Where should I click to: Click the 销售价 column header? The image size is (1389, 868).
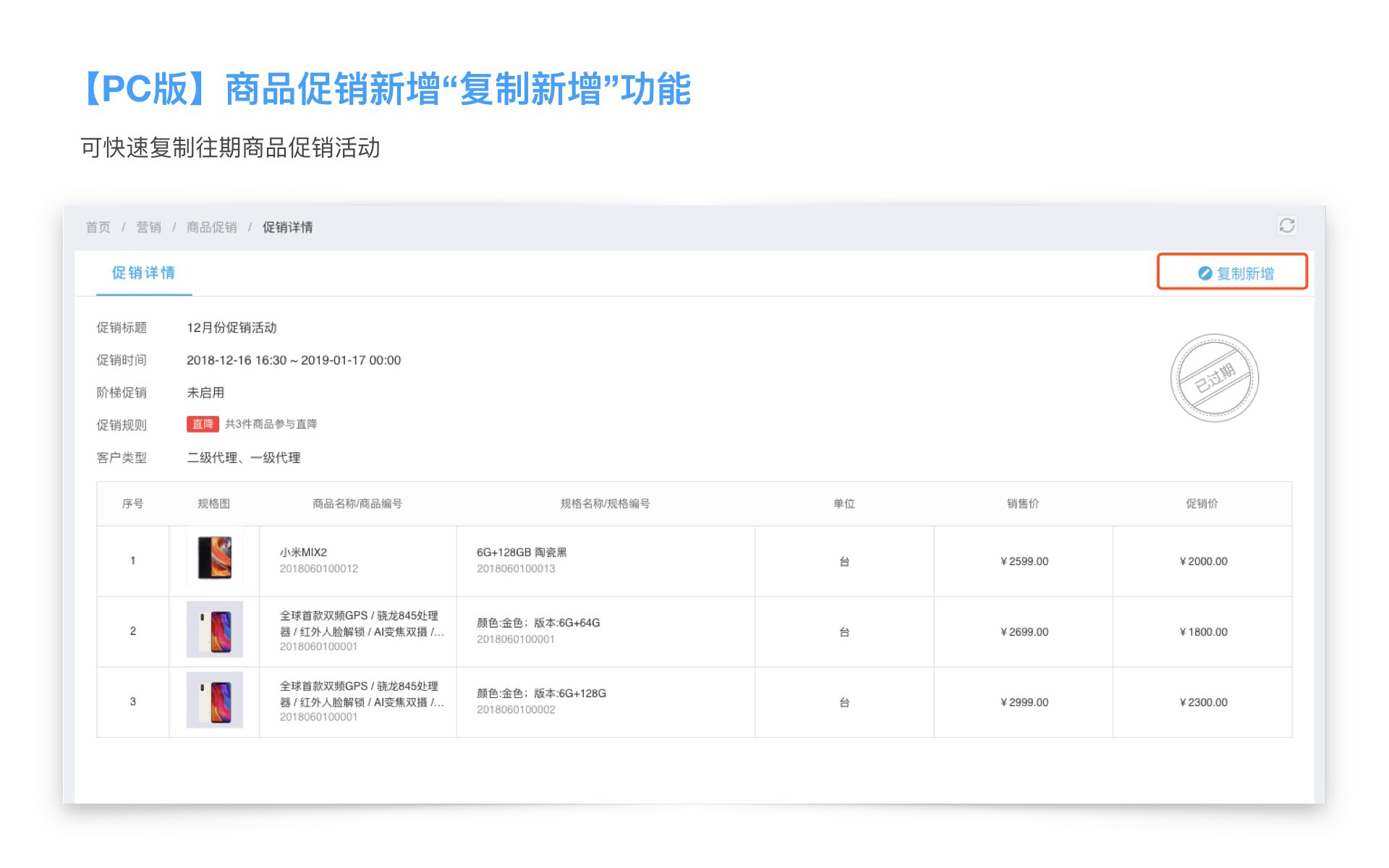(1023, 503)
